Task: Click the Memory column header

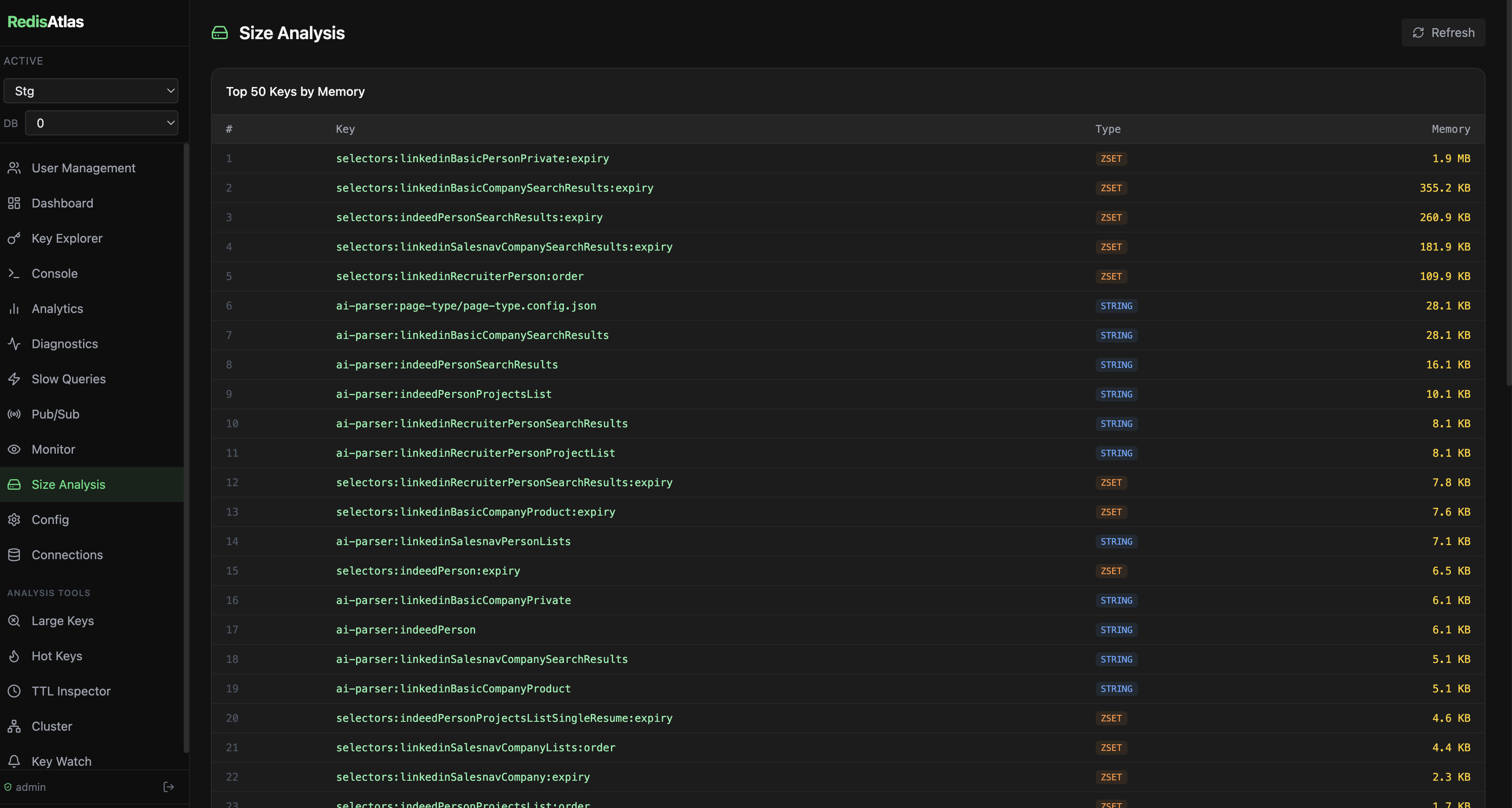Action: (1450, 129)
